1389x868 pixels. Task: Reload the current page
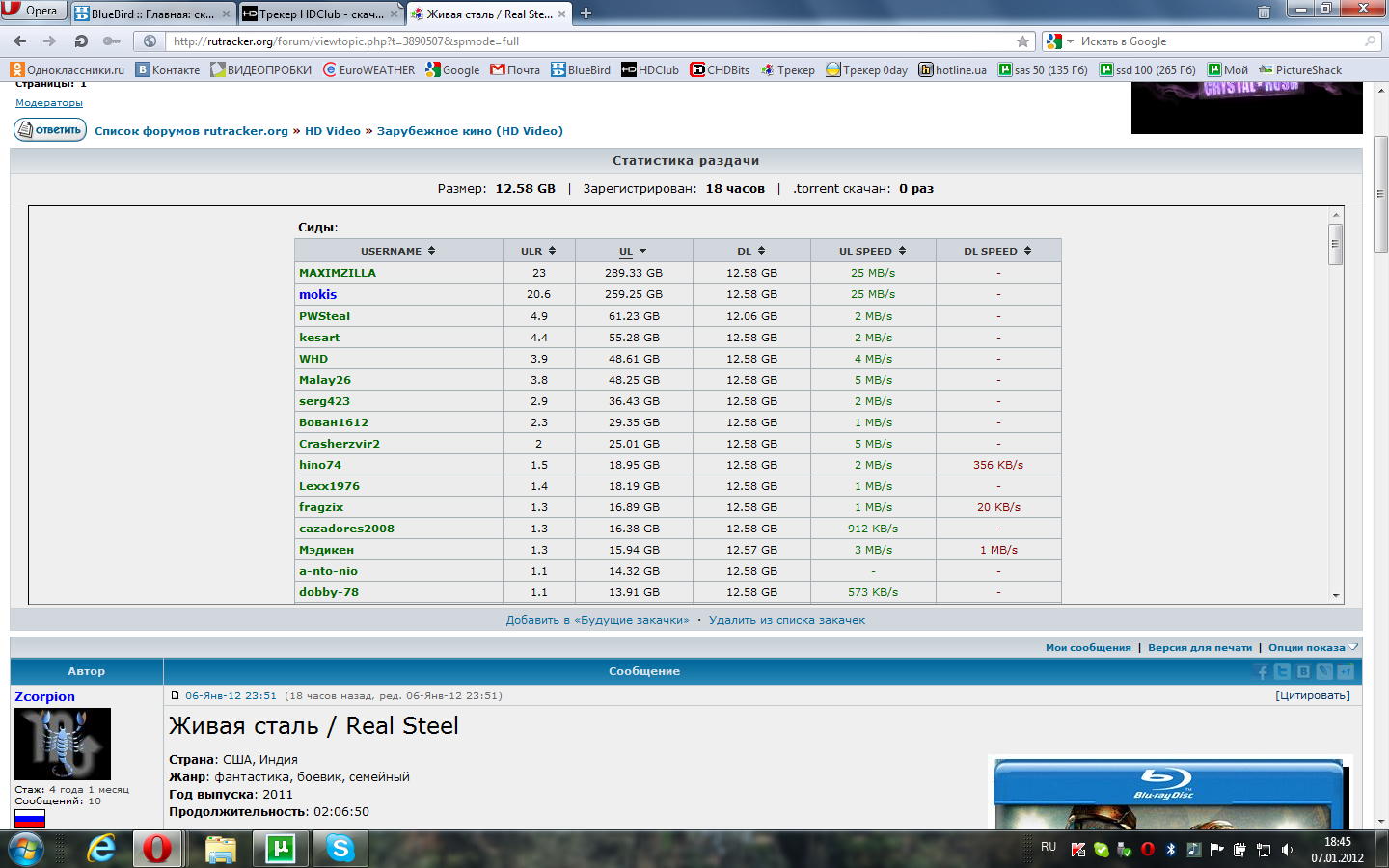(81, 41)
